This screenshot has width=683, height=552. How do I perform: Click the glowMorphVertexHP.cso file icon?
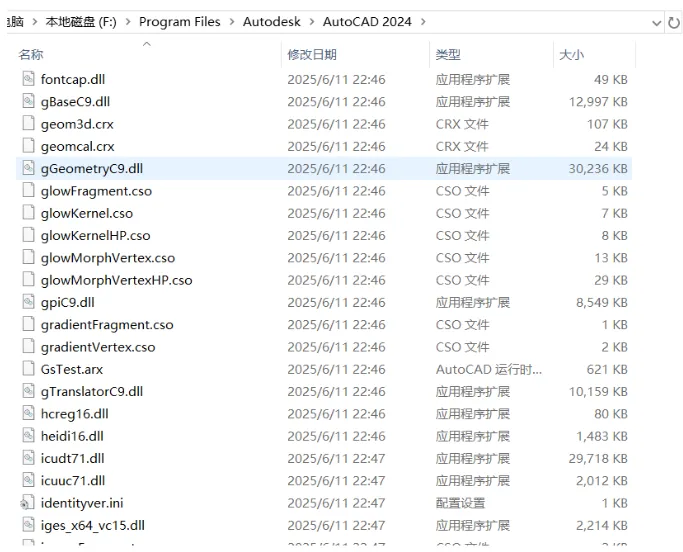point(28,280)
